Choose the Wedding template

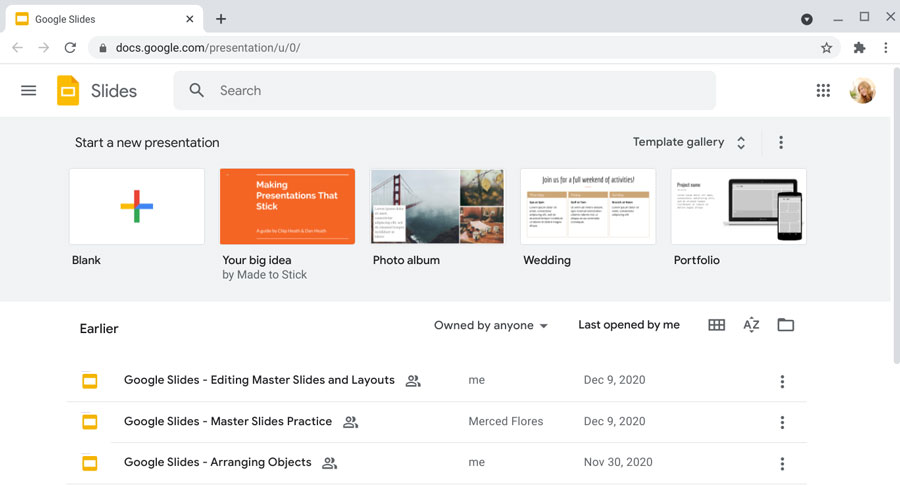588,207
